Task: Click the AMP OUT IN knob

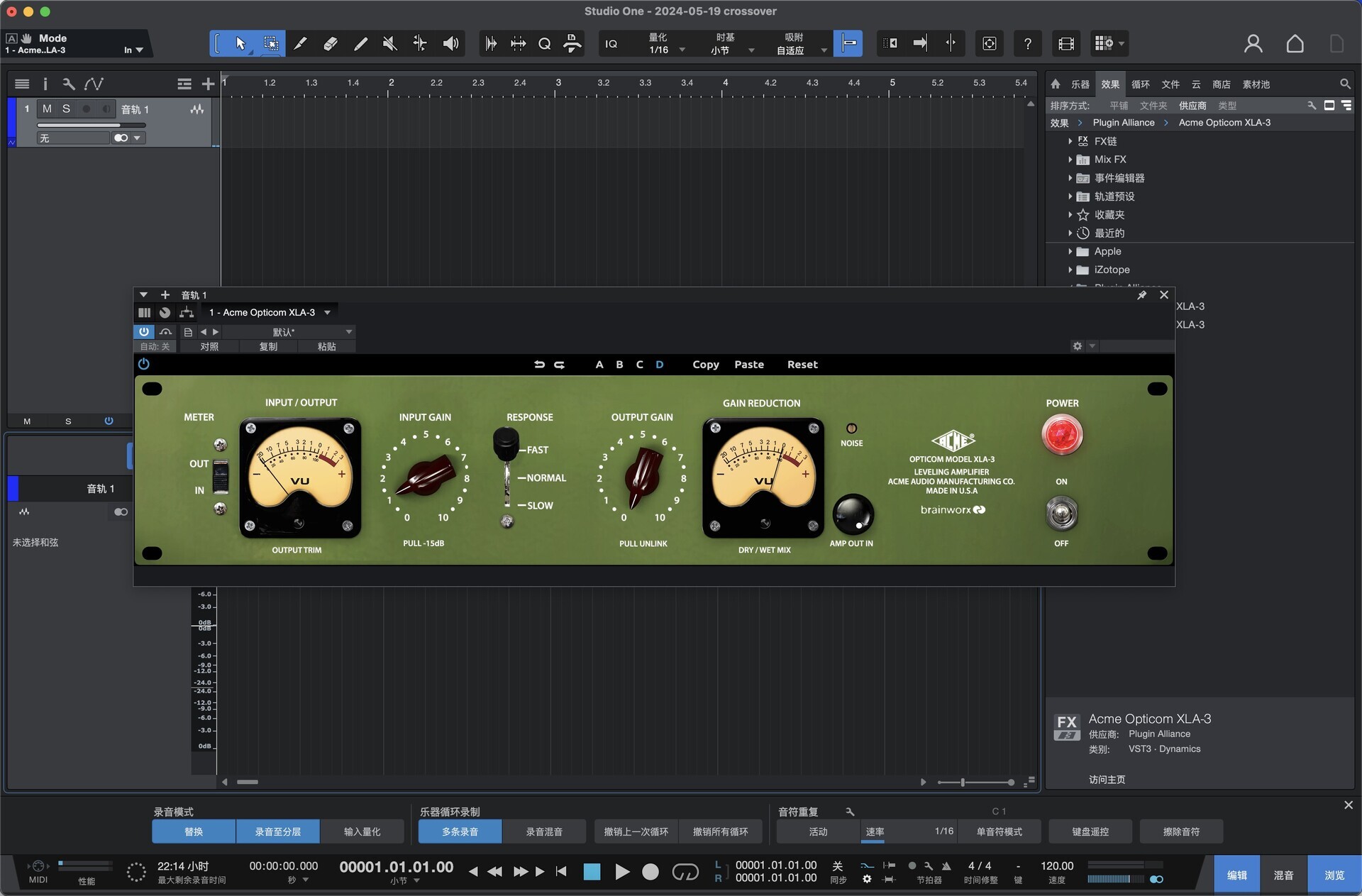Action: [852, 514]
